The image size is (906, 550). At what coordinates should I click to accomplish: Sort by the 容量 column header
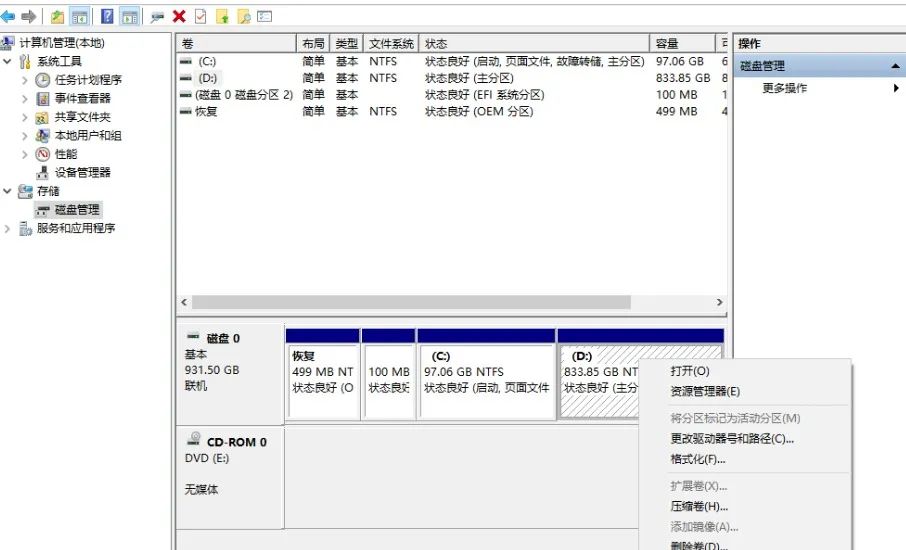coord(682,43)
